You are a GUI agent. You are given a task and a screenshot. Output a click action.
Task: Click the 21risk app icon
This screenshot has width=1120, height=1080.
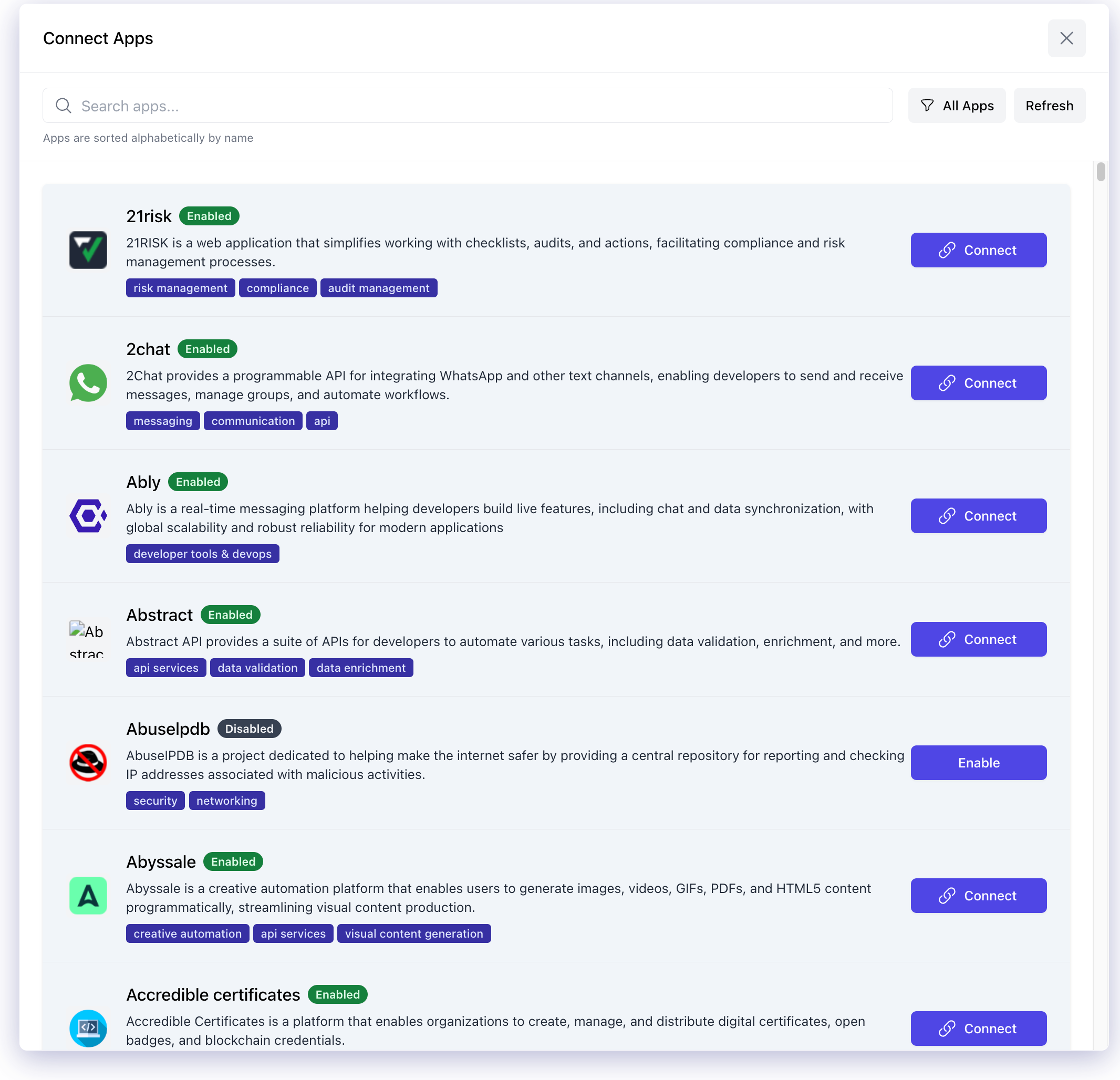tap(88, 250)
